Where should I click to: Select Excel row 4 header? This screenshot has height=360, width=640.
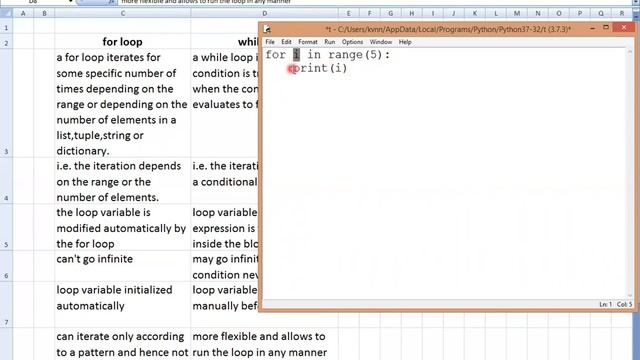[x=6, y=181]
